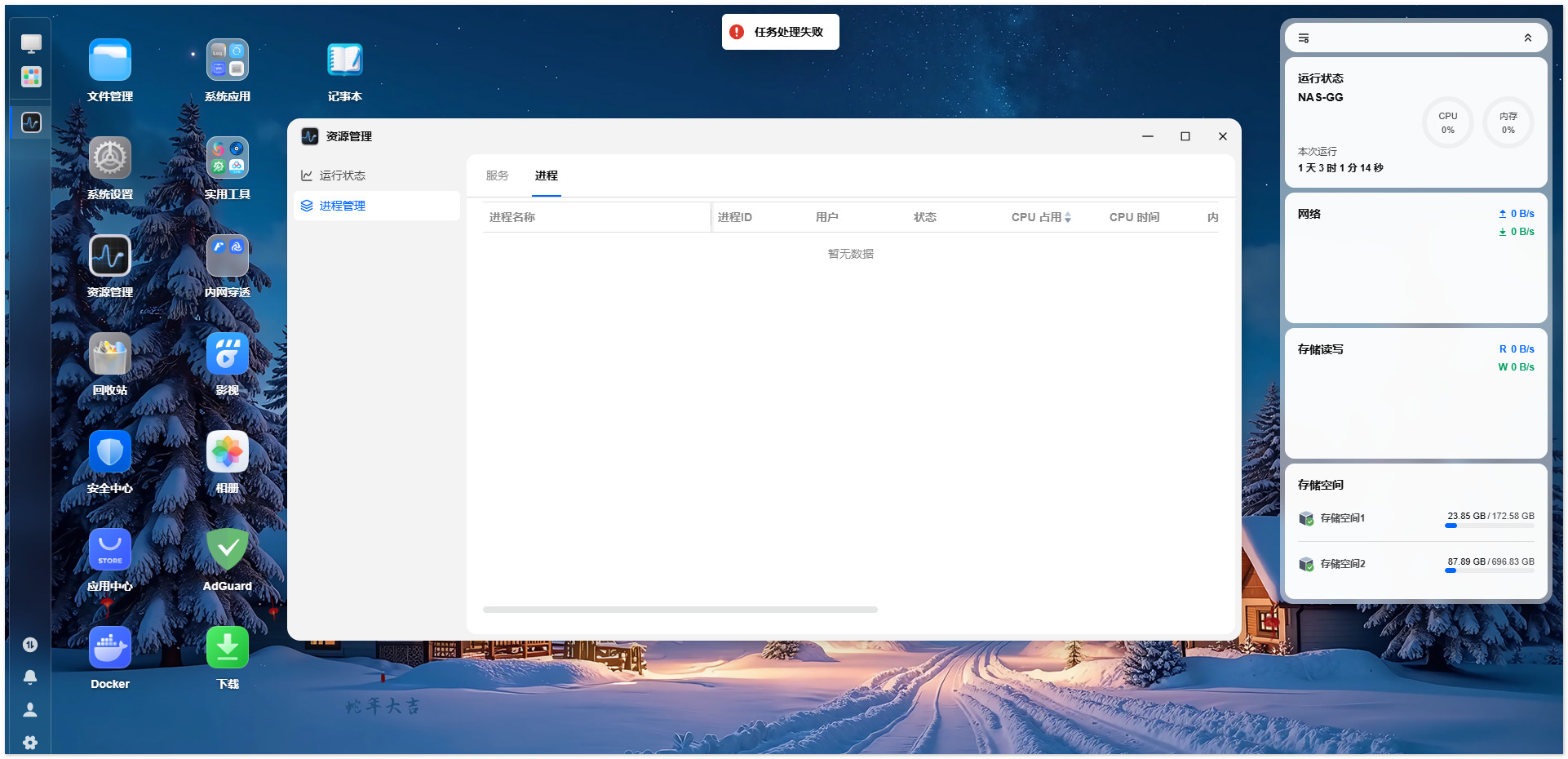Switch to the 进程 tab
This screenshot has width=1568, height=759.
[547, 175]
